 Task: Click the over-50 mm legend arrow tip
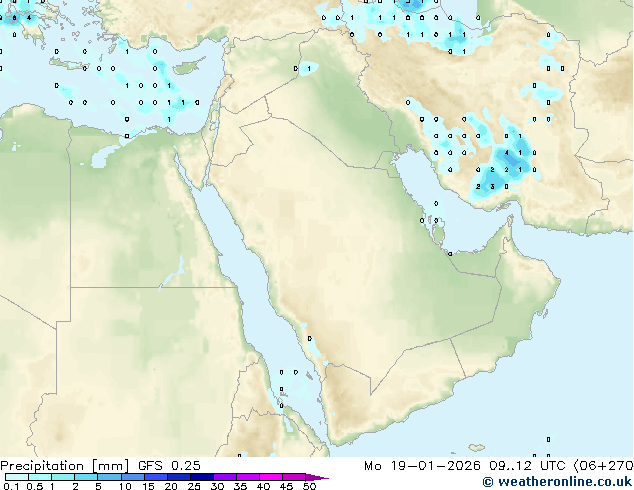(x=317, y=477)
